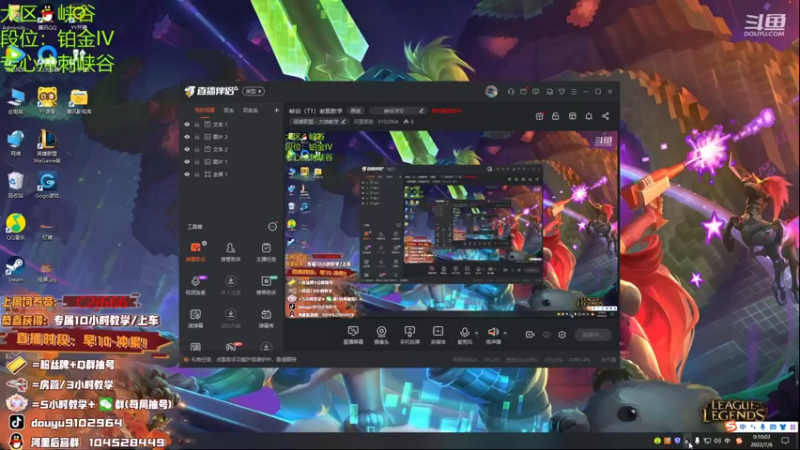Click the stream preview canvas
Viewport: 800px width, 450px height.
pyautogui.click(x=451, y=224)
